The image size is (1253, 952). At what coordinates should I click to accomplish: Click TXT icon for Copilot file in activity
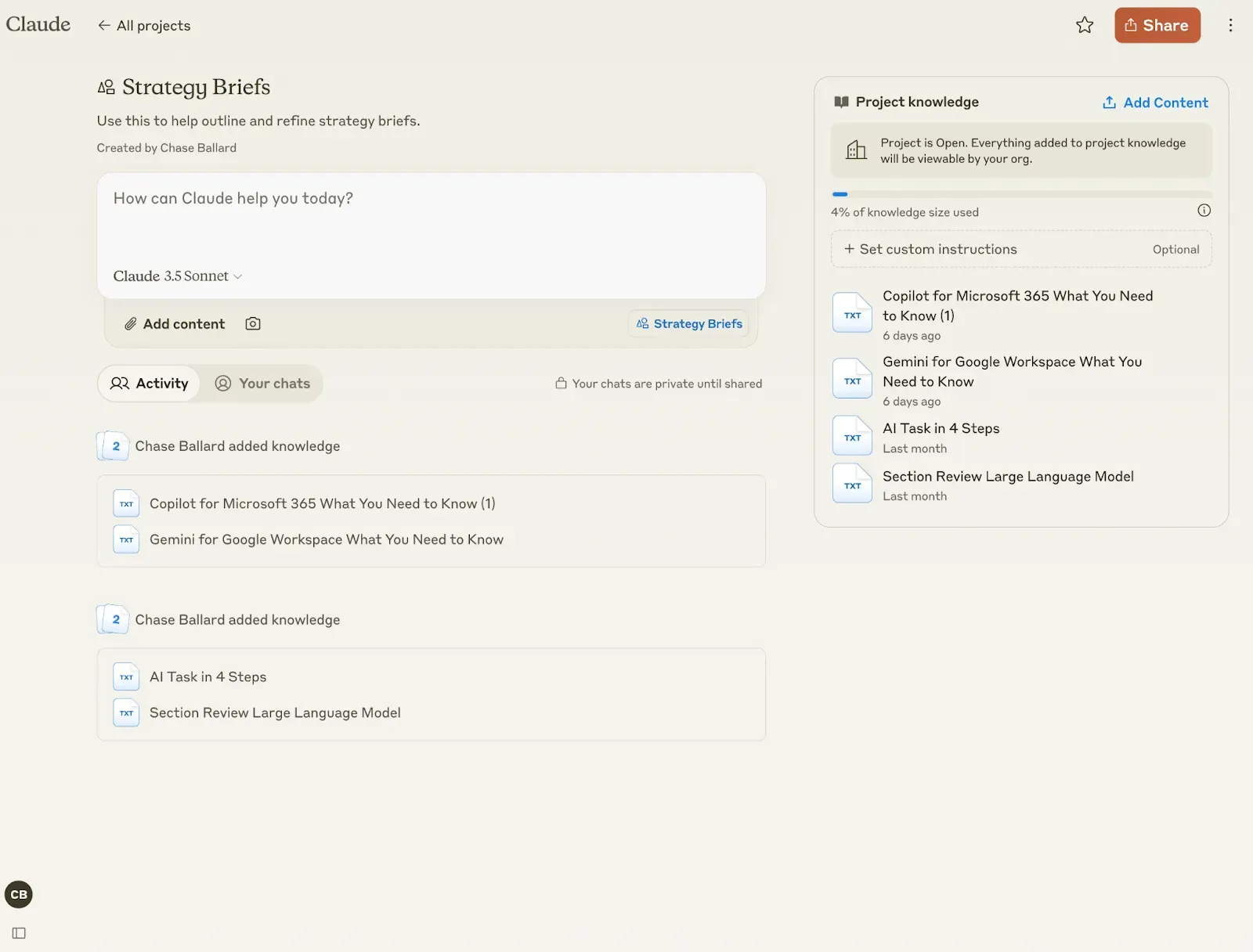click(126, 503)
